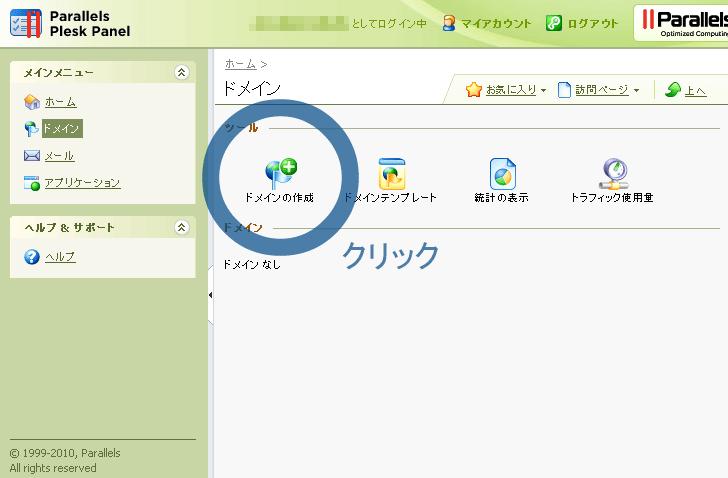Click the © 1999-2010, Parallels copyright text

click(x=65, y=453)
